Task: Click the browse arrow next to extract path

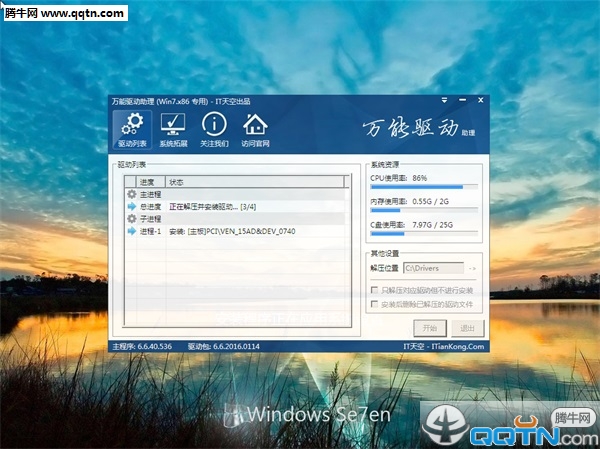Action: [x=472, y=268]
